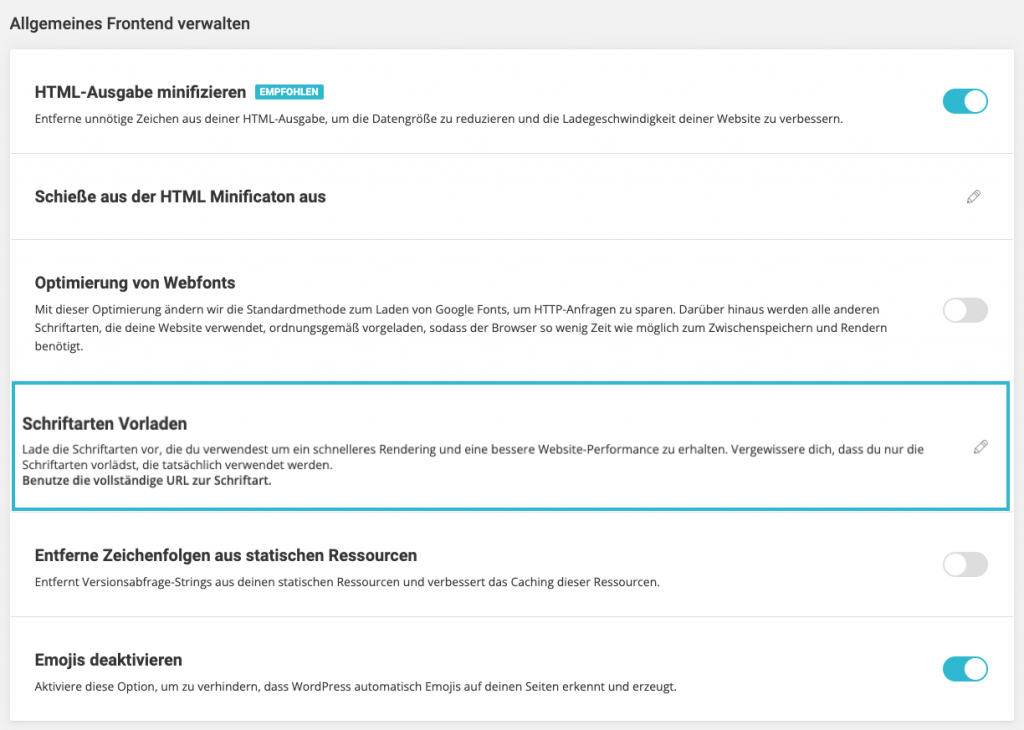
Task: Click the Schieße aus der HTML Minificaton aus heading
Action: (180, 197)
